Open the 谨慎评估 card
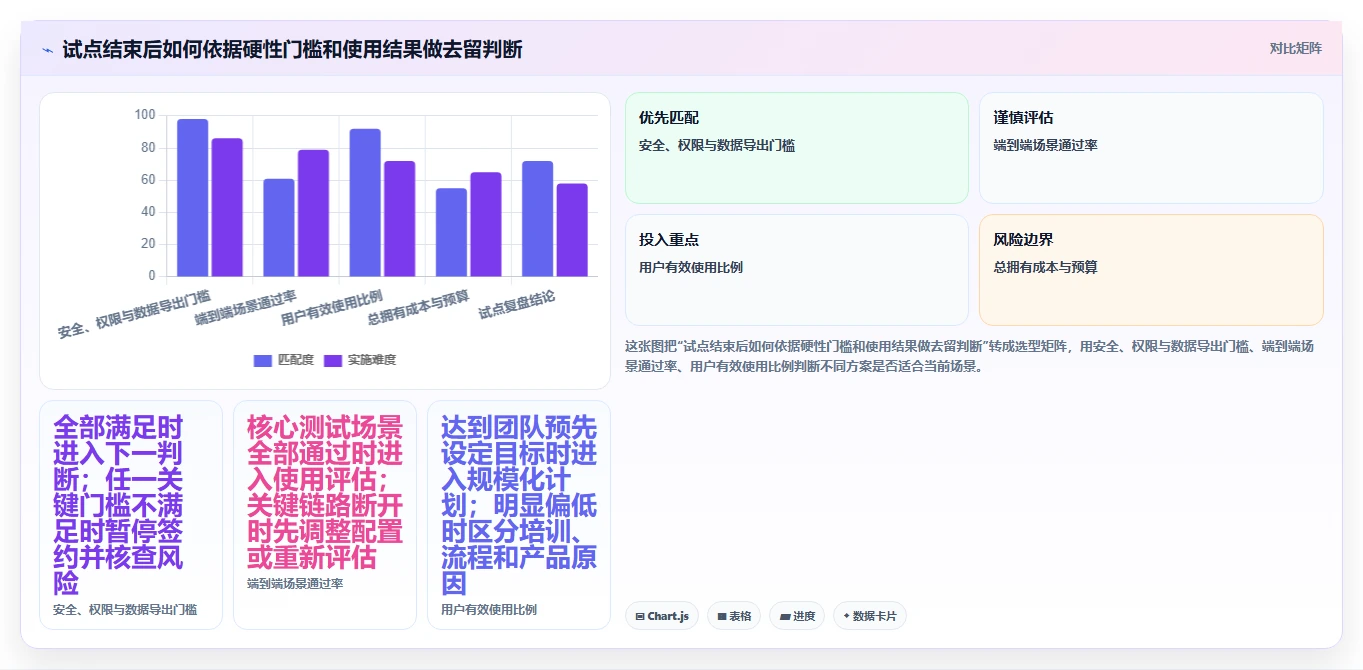Screen dimensions: 1363x670 tap(1151, 148)
